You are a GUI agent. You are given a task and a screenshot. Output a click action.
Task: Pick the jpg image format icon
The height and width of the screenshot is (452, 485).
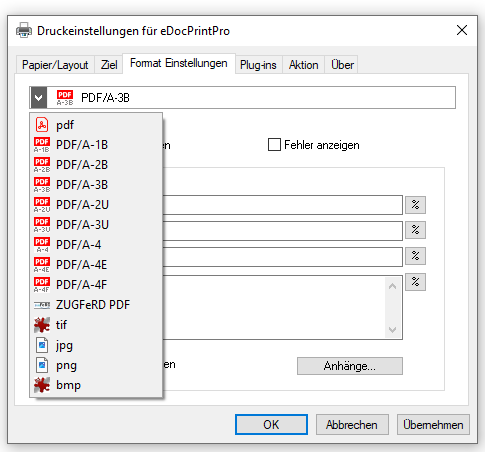point(42,345)
